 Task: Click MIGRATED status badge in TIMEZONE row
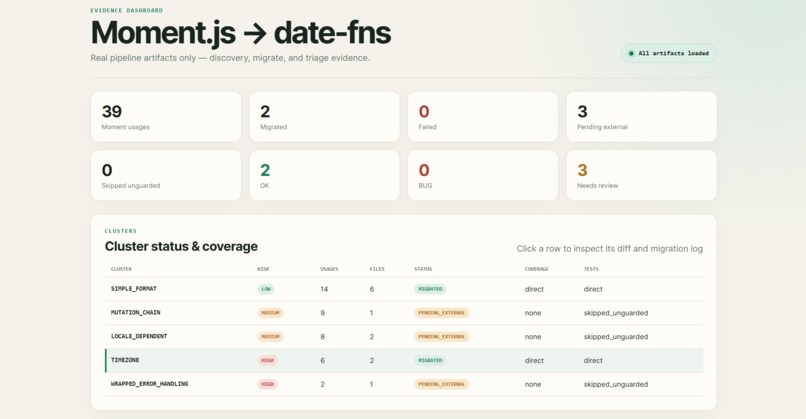click(430, 360)
